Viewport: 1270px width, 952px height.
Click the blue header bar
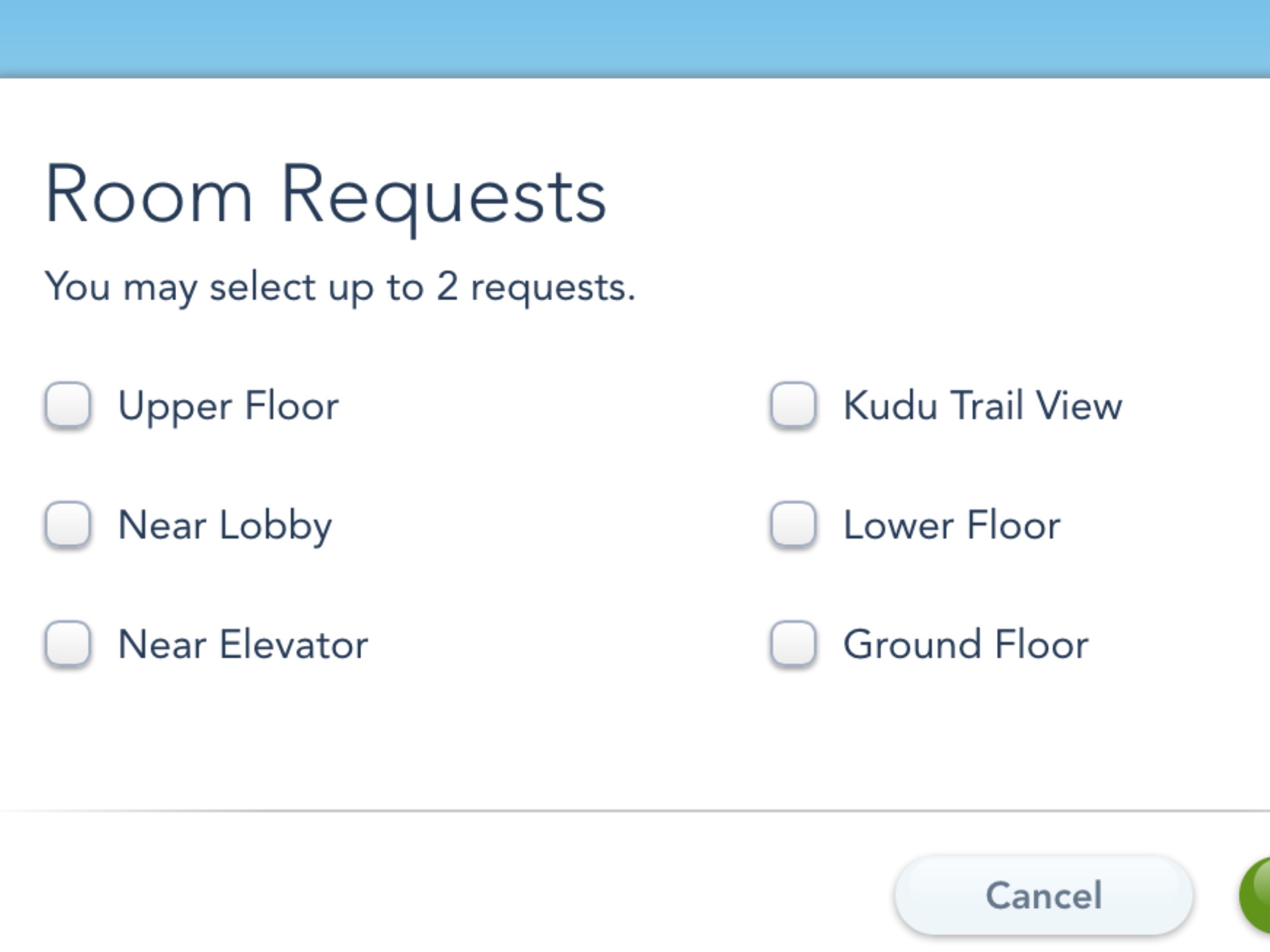pos(635,37)
